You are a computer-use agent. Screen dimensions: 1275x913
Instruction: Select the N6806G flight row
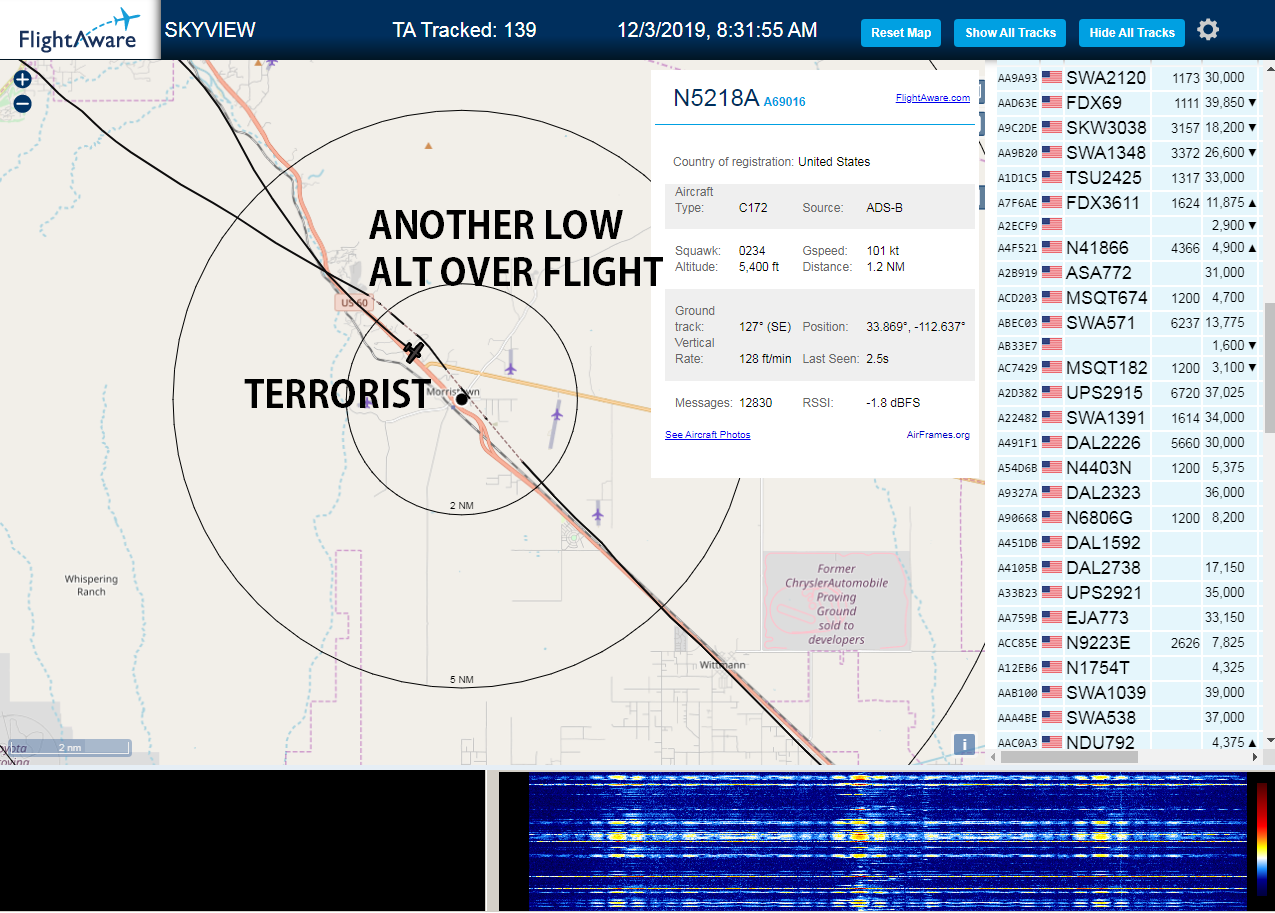pyautogui.click(x=1128, y=517)
